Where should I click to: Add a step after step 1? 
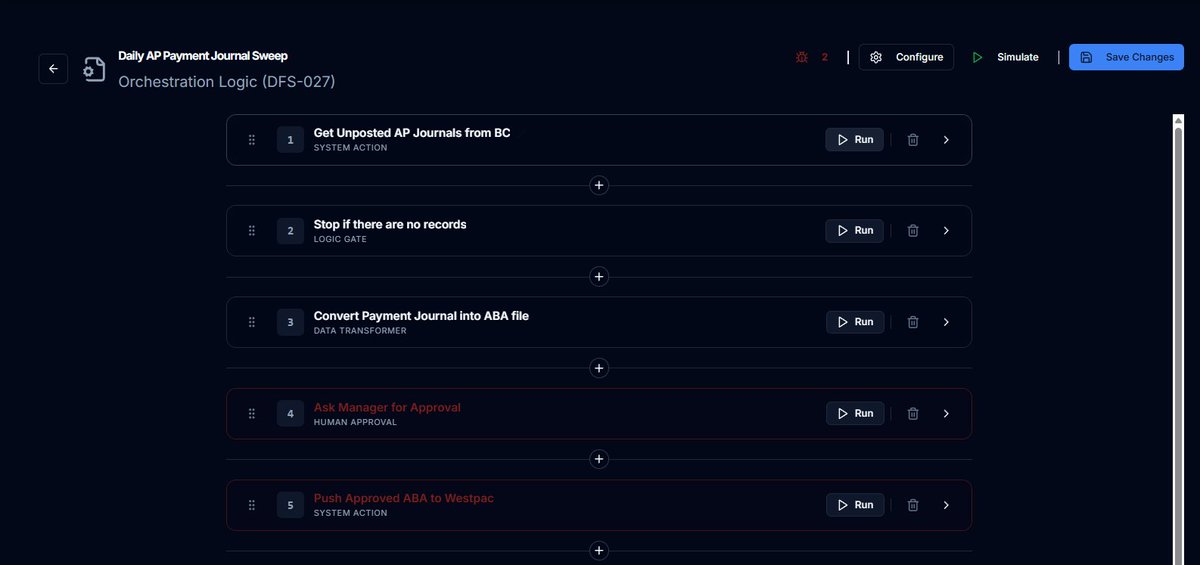click(599, 185)
